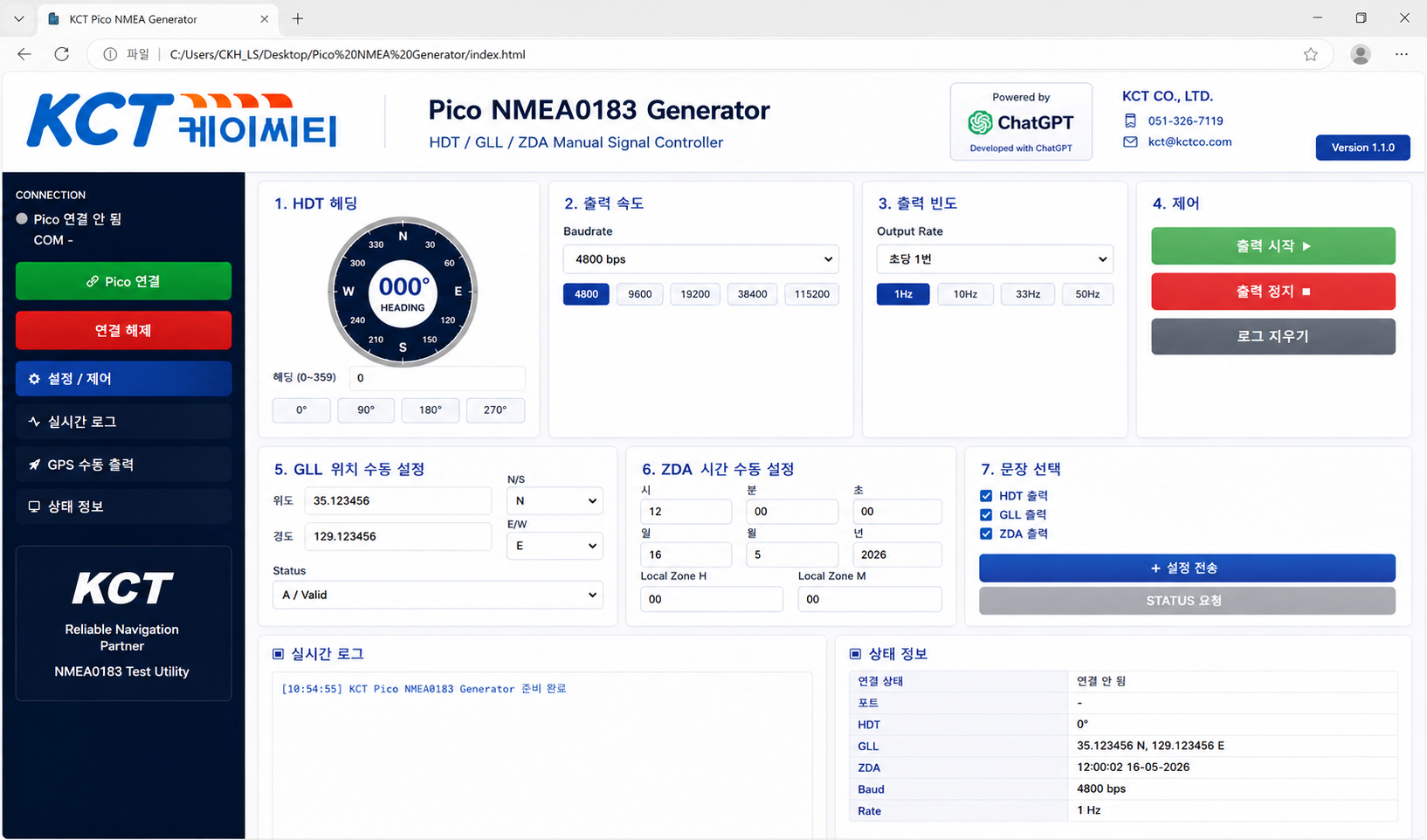Click the log line 'KCT Pico NMEA0183 Generator 준비 완료'
Image resolution: width=1427 pixels, height=840 pixels.
[458, 689]
